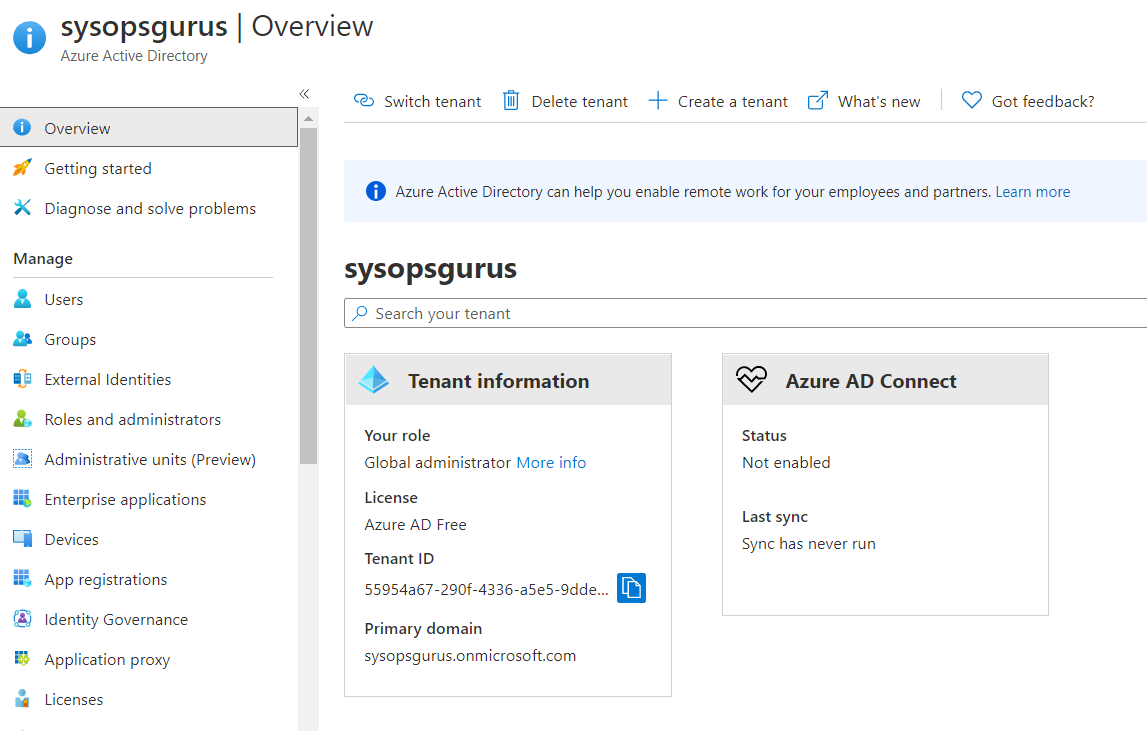Click the Switch tenant link icon

tap(364, 100)
